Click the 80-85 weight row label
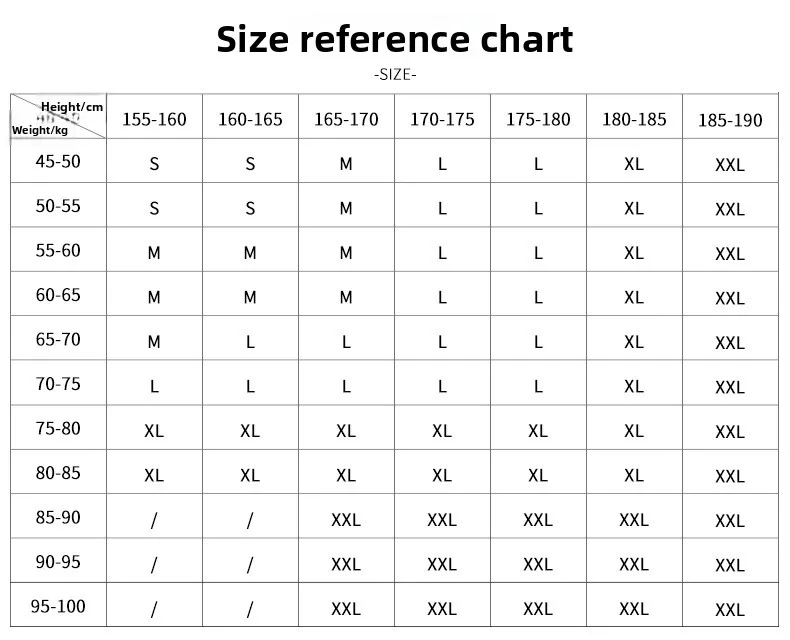The width and height of the screenshot is (790, 640). point(58,472)
